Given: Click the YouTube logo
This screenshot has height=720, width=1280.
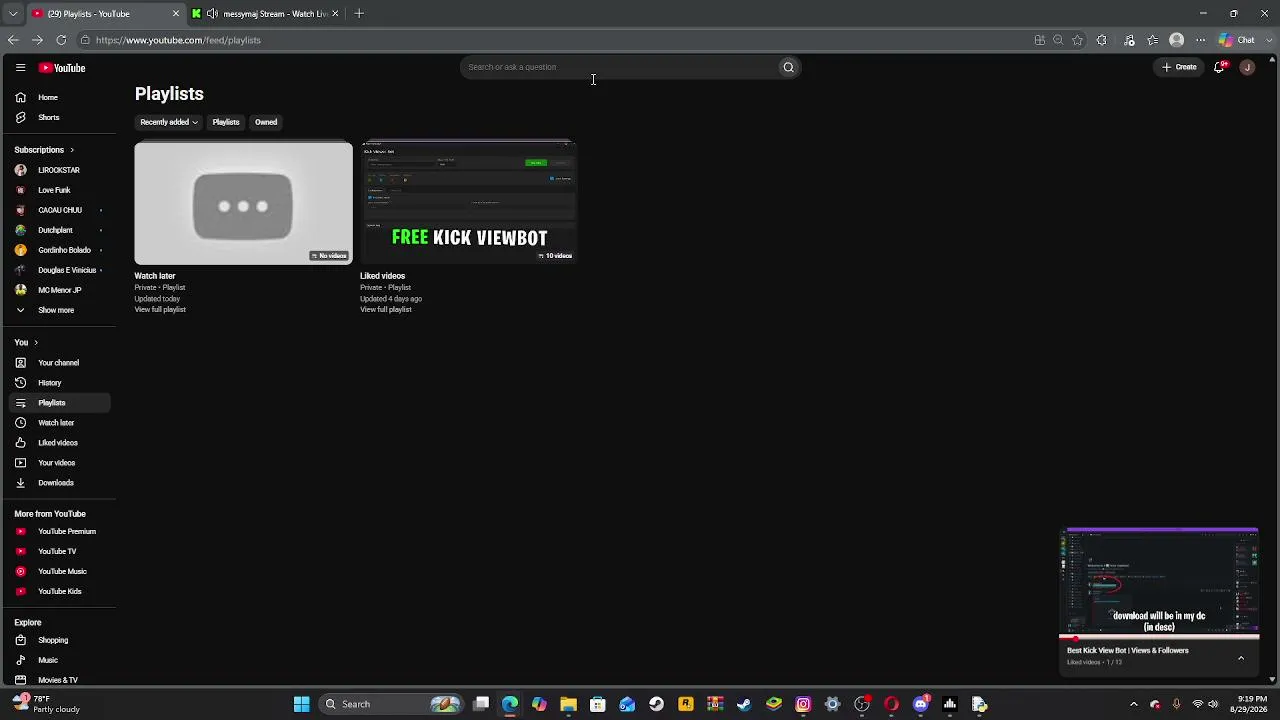Looking at the screenshot, I should click(62, 68).
